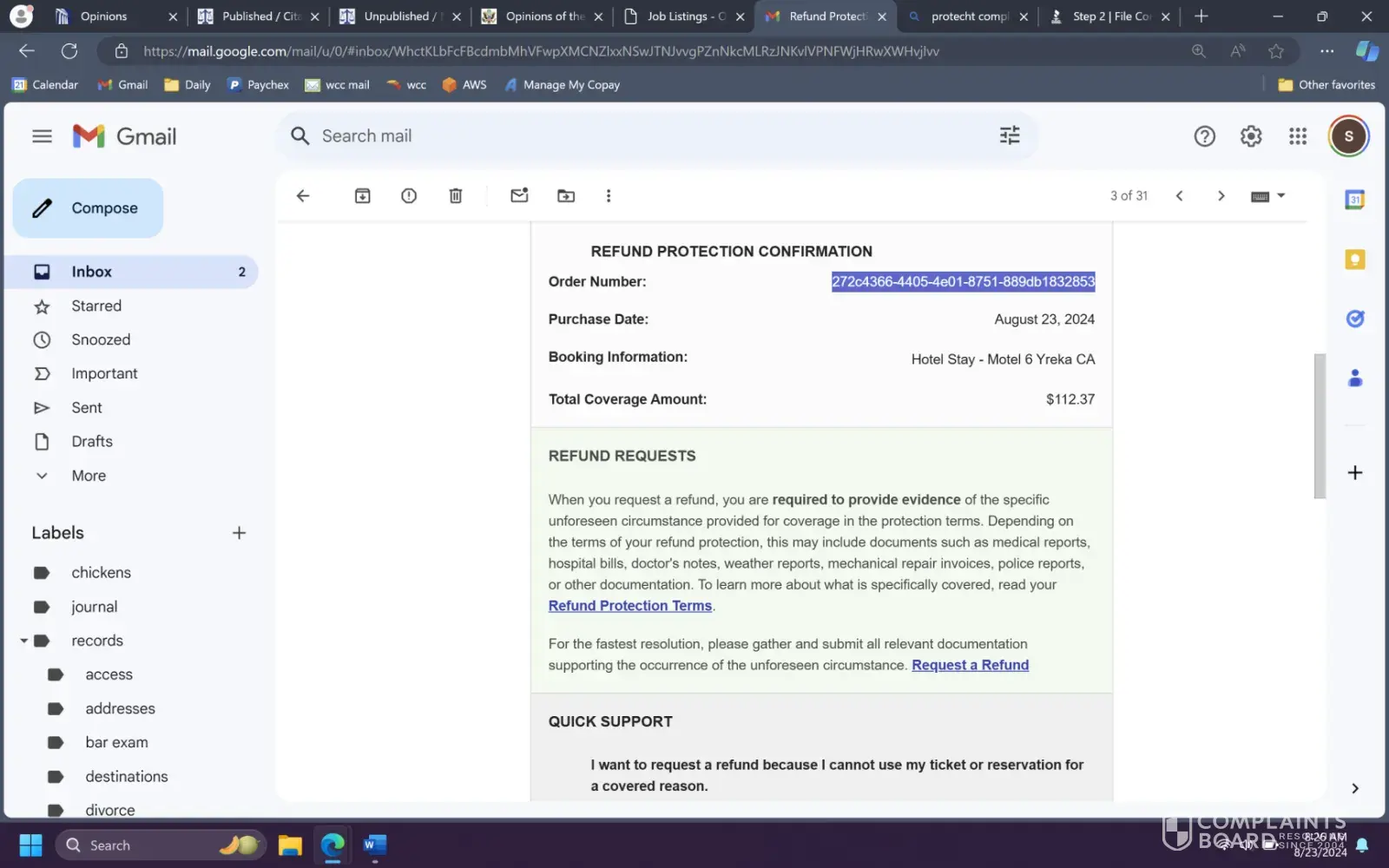The height and width of the screenshot is (868, 1389).
Task: Click the email vertical scrollbar
Action: pos(1320,425)
